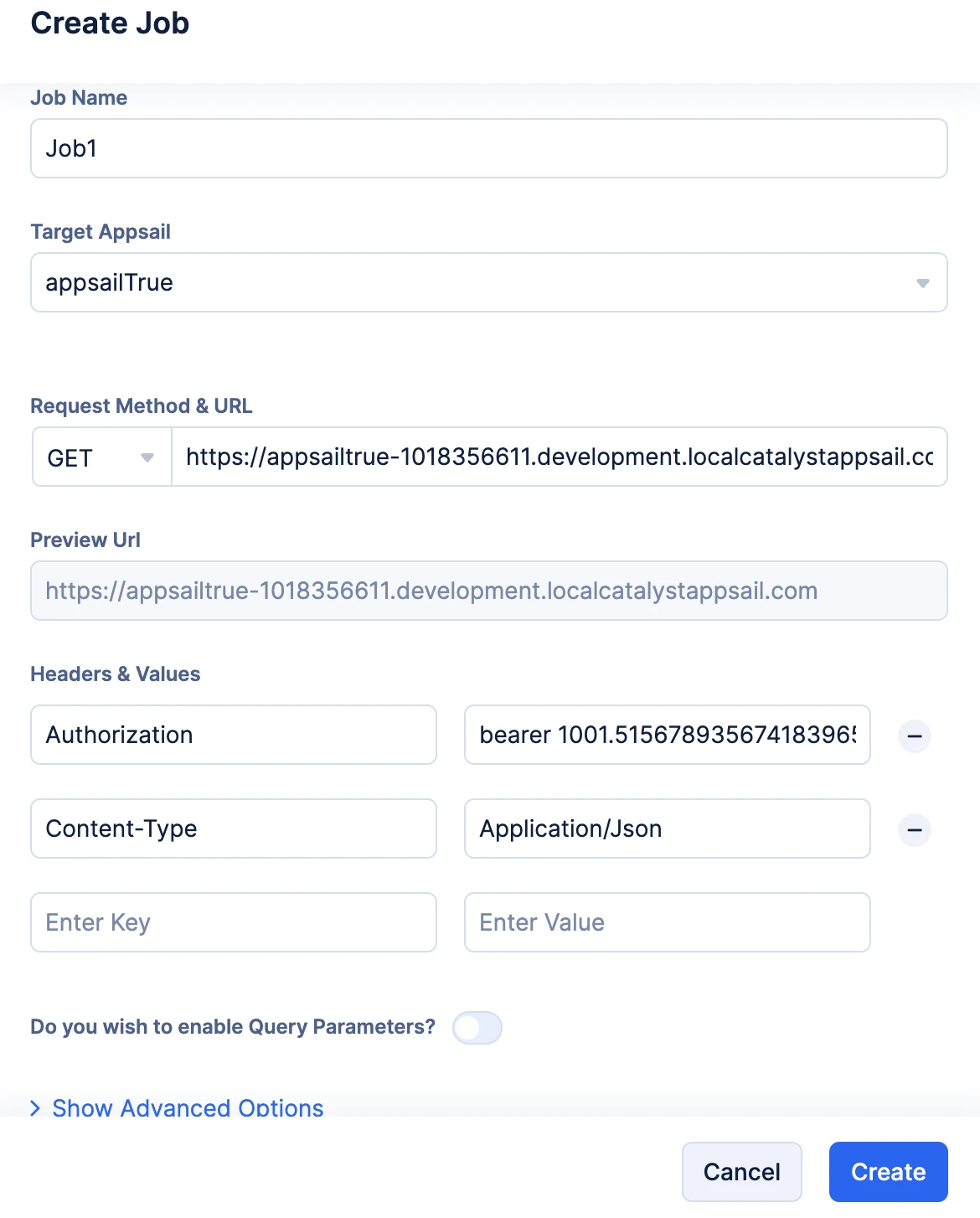Expand Show Advanced Options
The height and width of the screenshot is (1218, 980).
point(188,1107)
